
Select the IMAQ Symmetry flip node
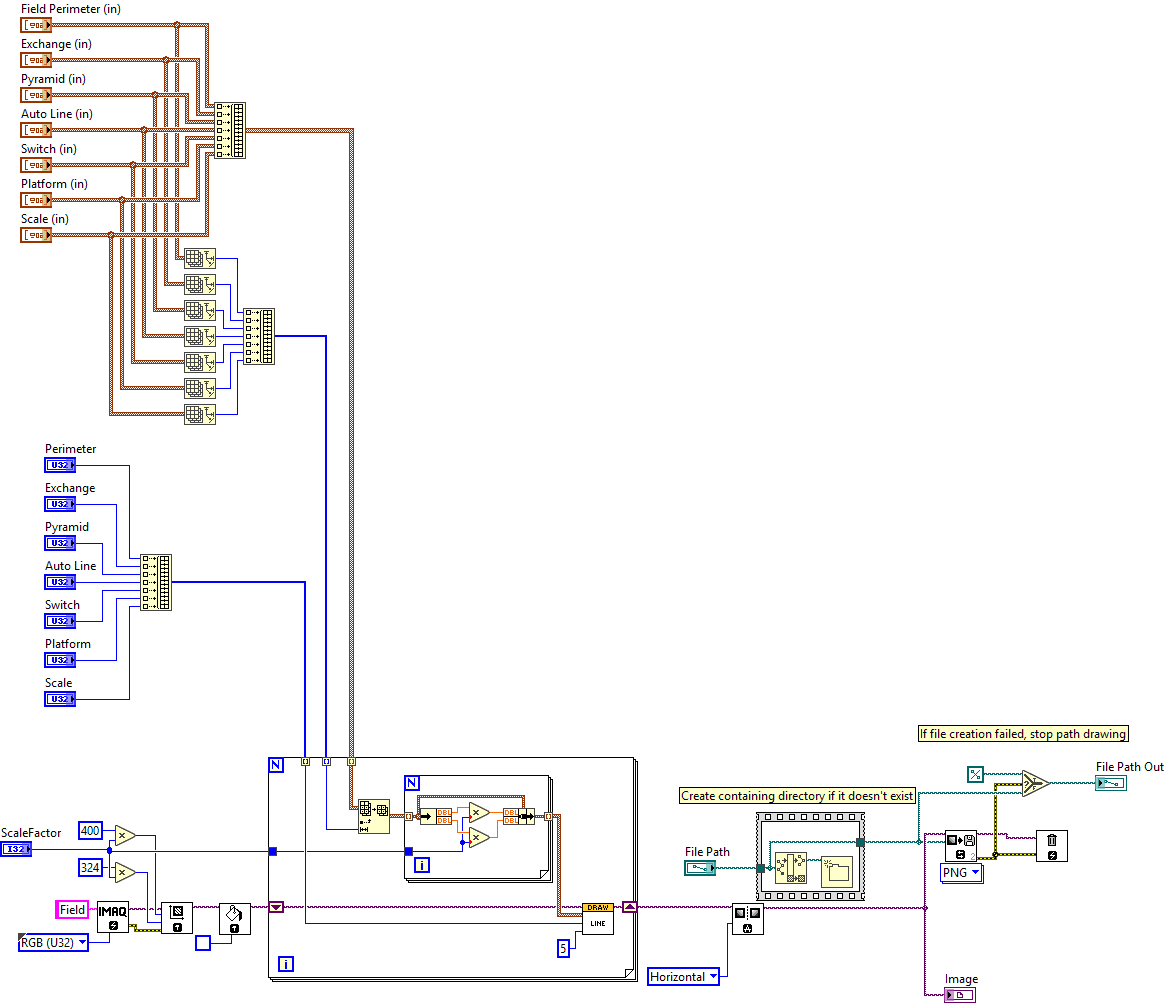pyautogui.click(x=747, y=918)
